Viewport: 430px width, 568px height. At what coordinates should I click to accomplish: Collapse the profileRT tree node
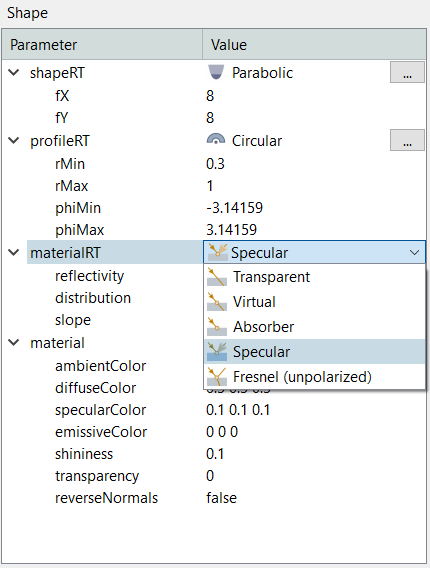point(14,140)
